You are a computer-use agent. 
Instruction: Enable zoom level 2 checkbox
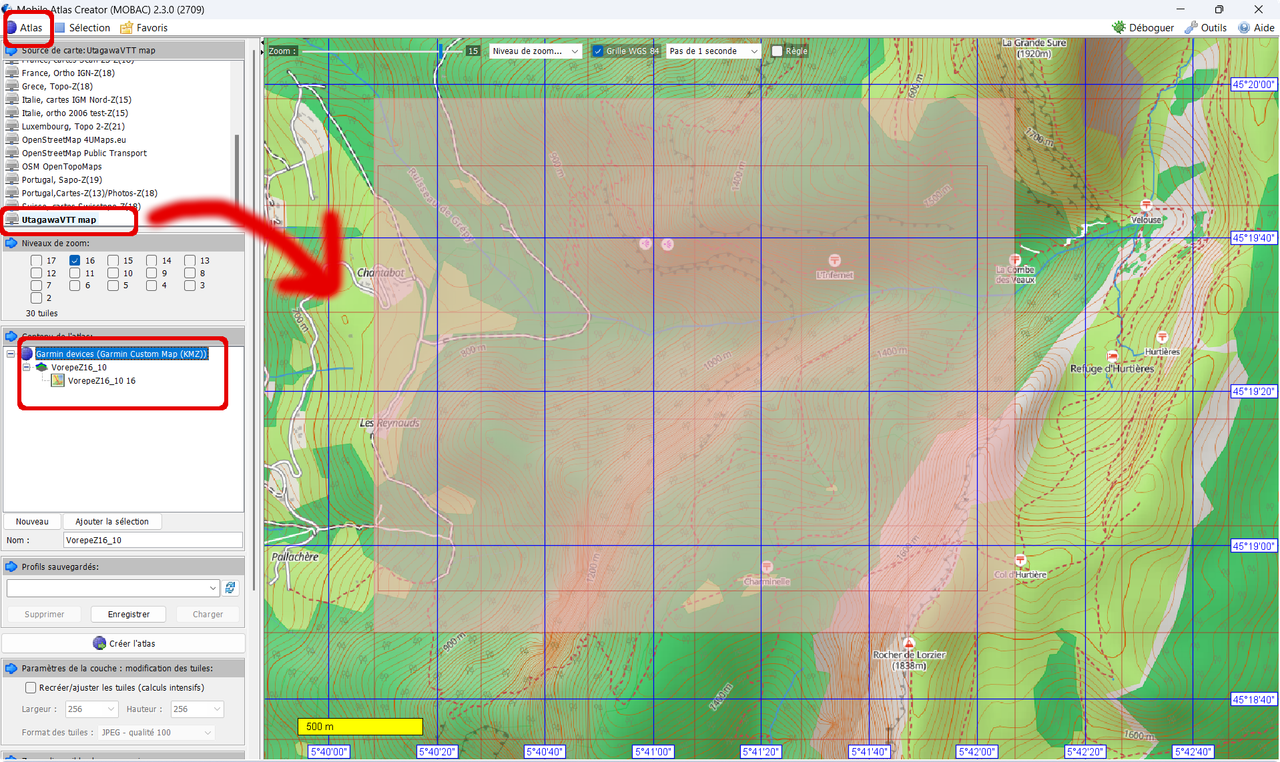[x=36, y=298]
